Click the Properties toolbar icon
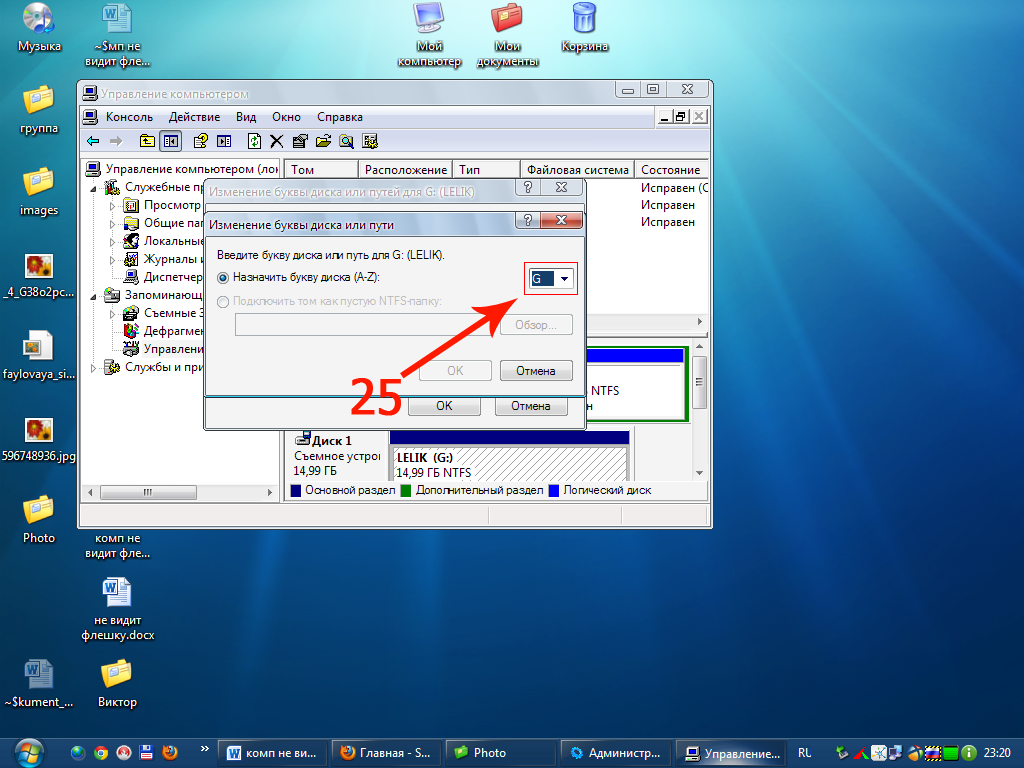The height and width of the screenshot is (768, 1024). [x=300, y=141]
